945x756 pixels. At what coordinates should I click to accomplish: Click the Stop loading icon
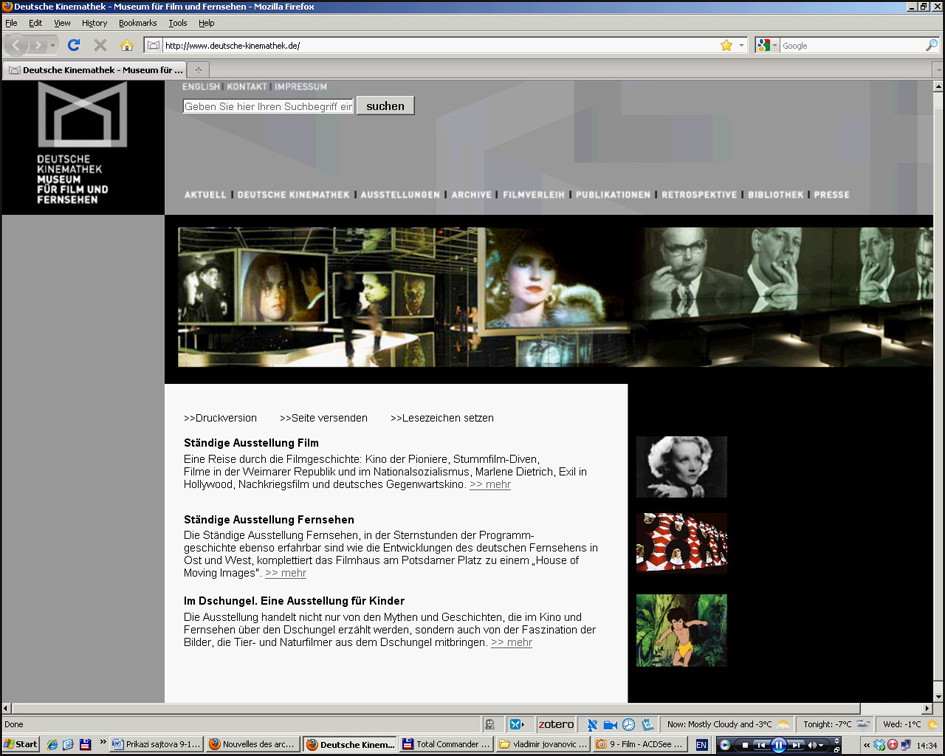click(100, 45)
